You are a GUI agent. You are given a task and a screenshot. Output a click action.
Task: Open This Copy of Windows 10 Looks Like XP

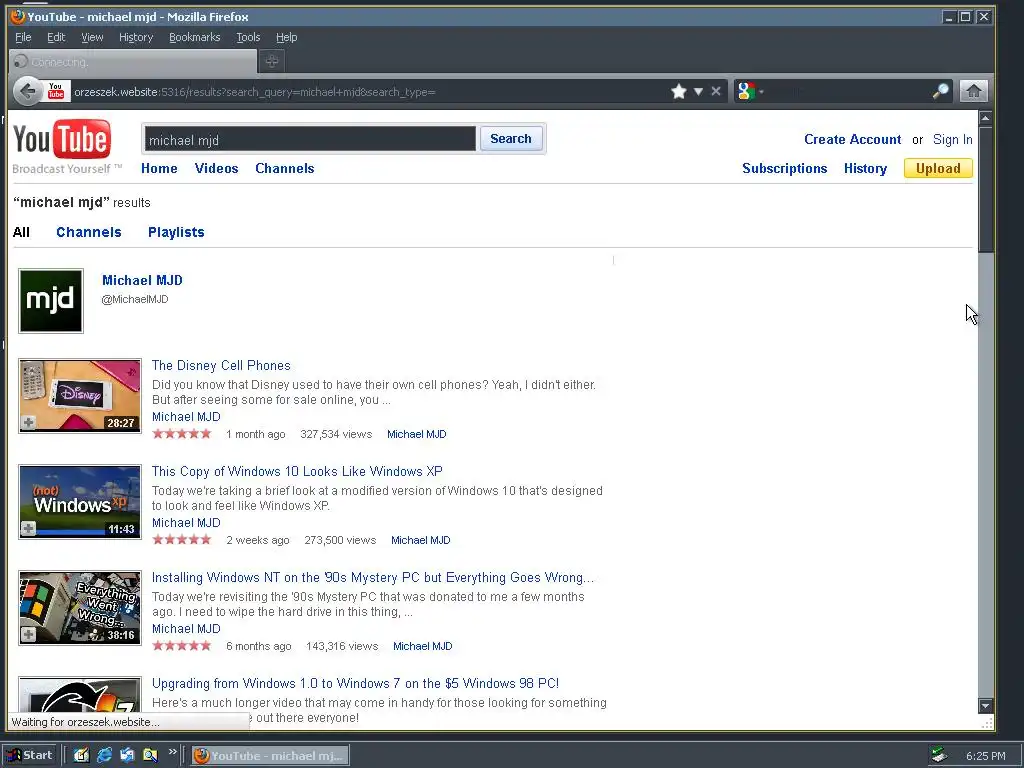click(x=297, y=472)
